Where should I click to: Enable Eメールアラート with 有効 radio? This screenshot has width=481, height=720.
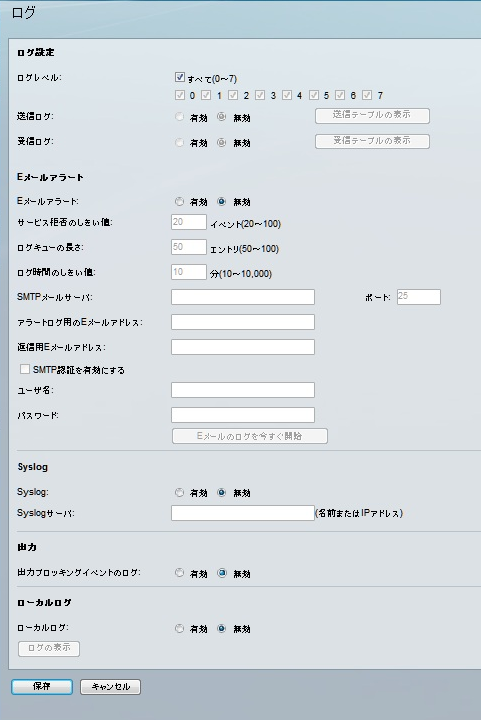point(179,201)
